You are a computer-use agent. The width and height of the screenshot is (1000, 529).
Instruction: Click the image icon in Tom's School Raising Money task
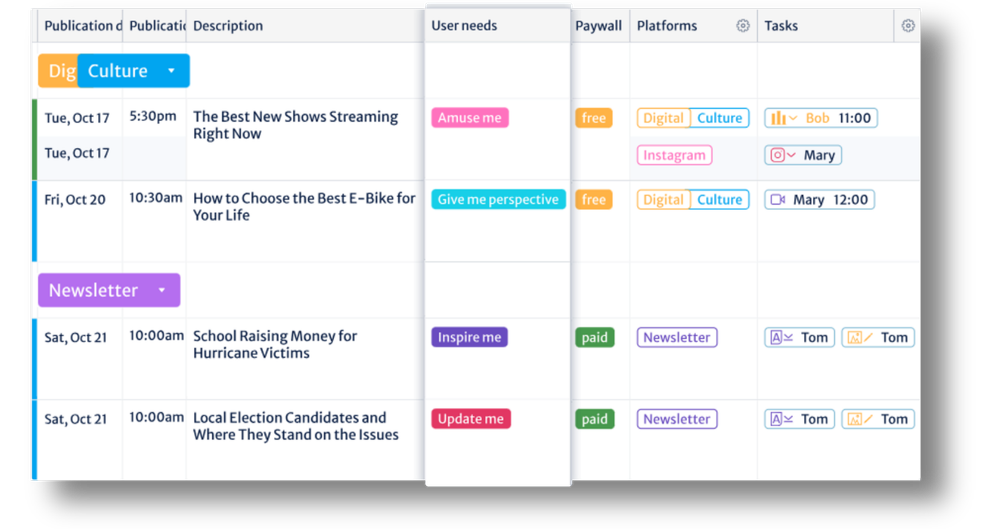coord(854,338)
